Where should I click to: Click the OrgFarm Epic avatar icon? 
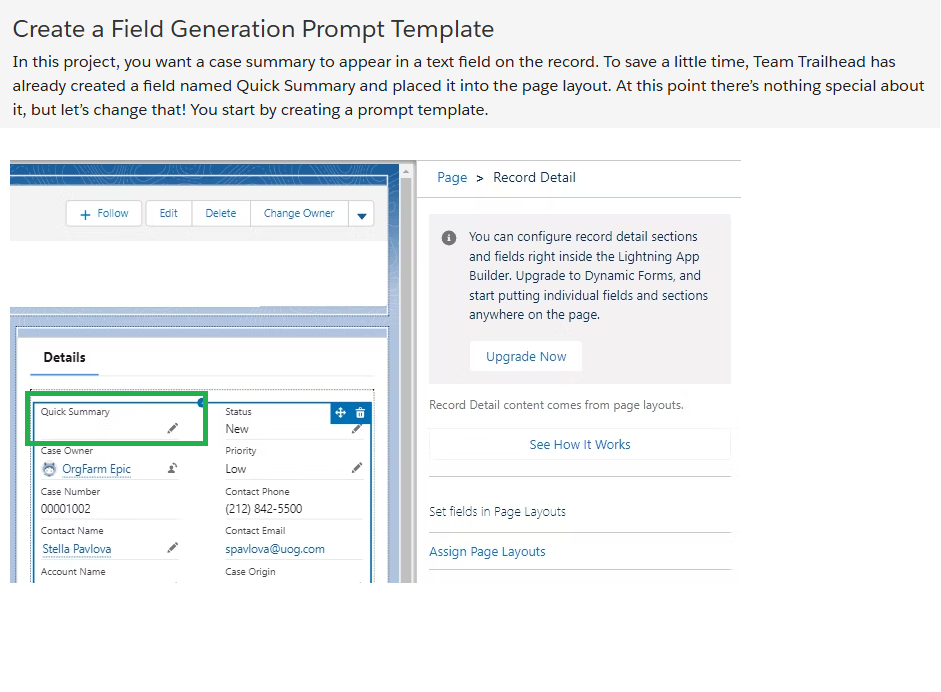[49, 469]
